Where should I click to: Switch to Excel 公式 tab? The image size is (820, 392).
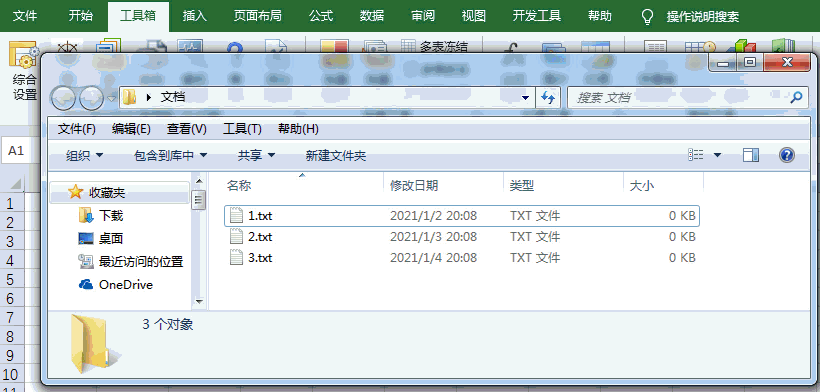point(321,16)
